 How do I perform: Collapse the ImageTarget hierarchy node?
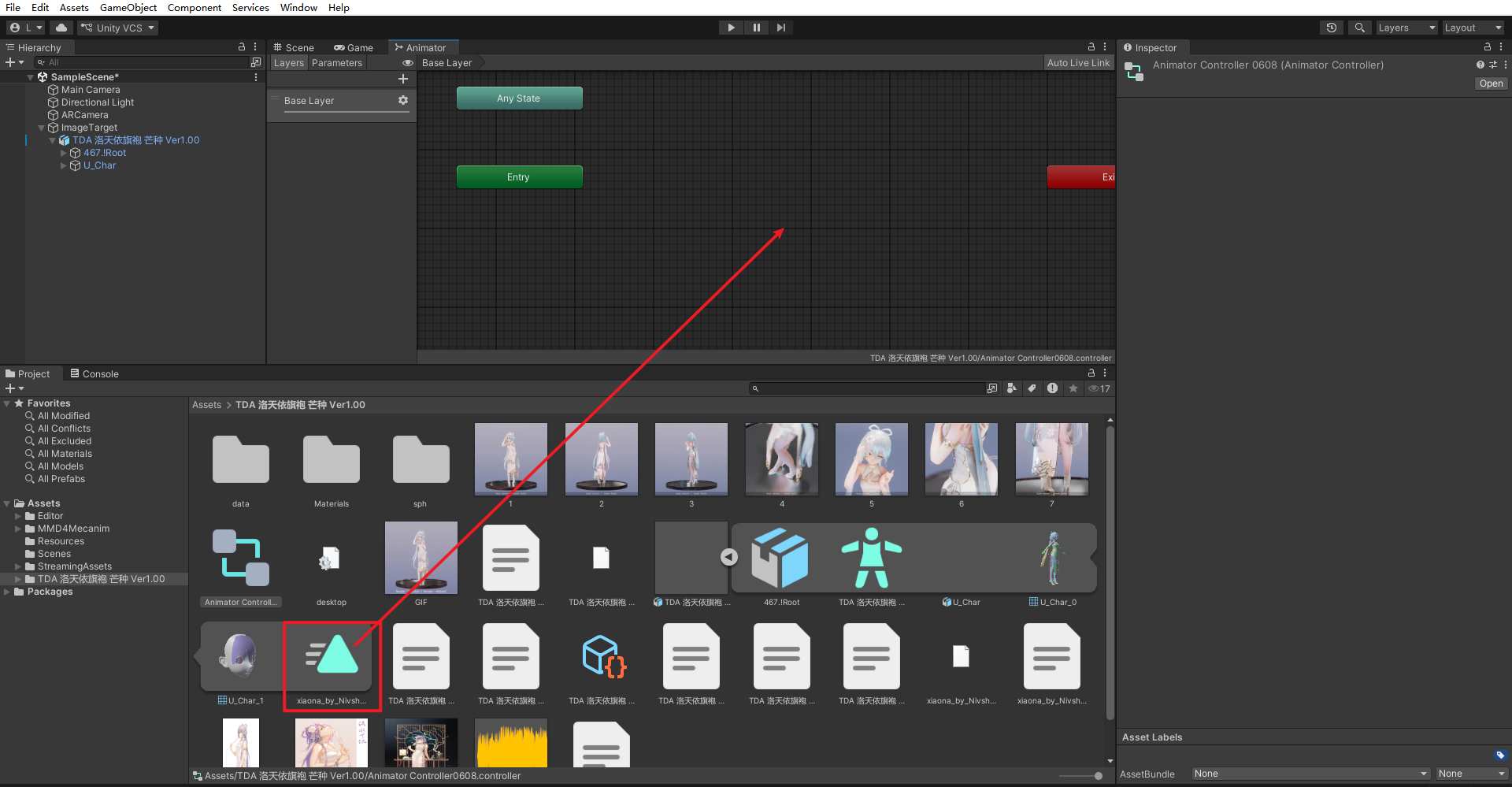pyautogui.click(x=42, y=128)
